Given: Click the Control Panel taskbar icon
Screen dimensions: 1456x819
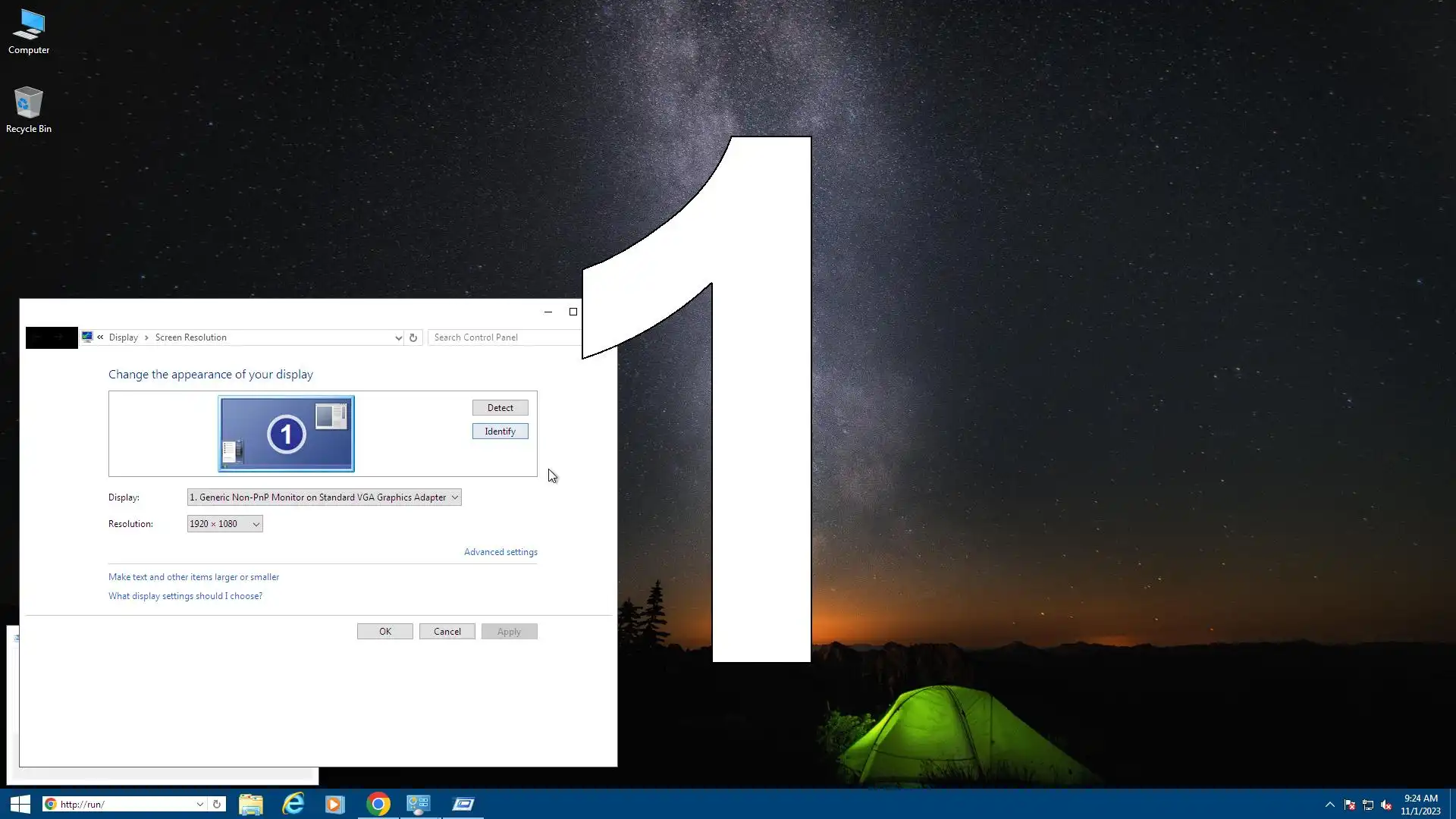Looking at the screenshot, I should [419, 804].
